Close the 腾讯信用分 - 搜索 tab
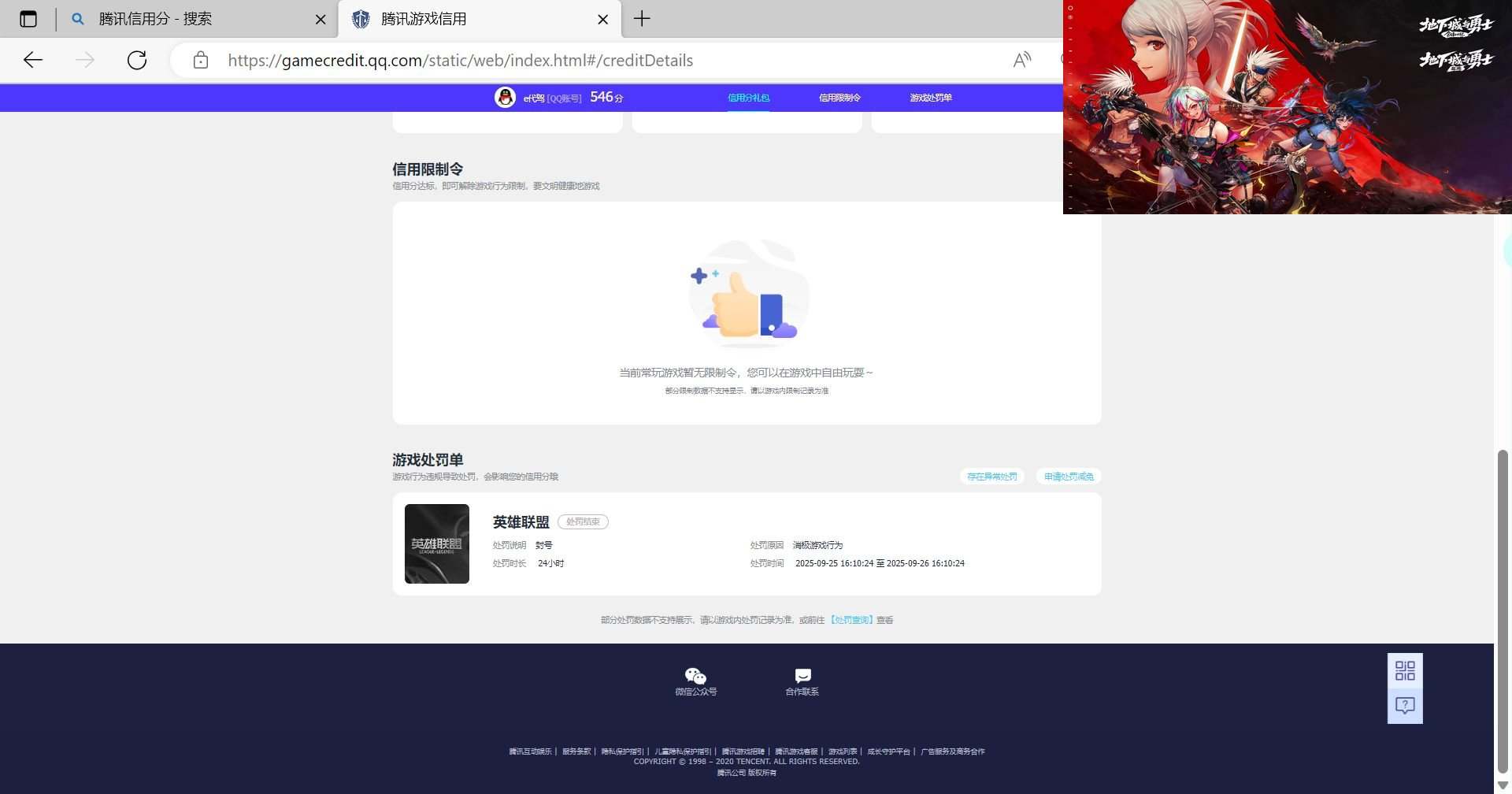Viewport: 1512px width, 794px height. (321, 20)
